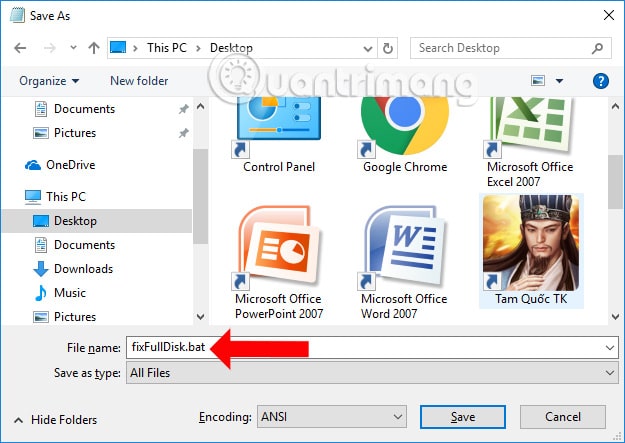Click navigation pane scroll down arrow

click(200, 317)
